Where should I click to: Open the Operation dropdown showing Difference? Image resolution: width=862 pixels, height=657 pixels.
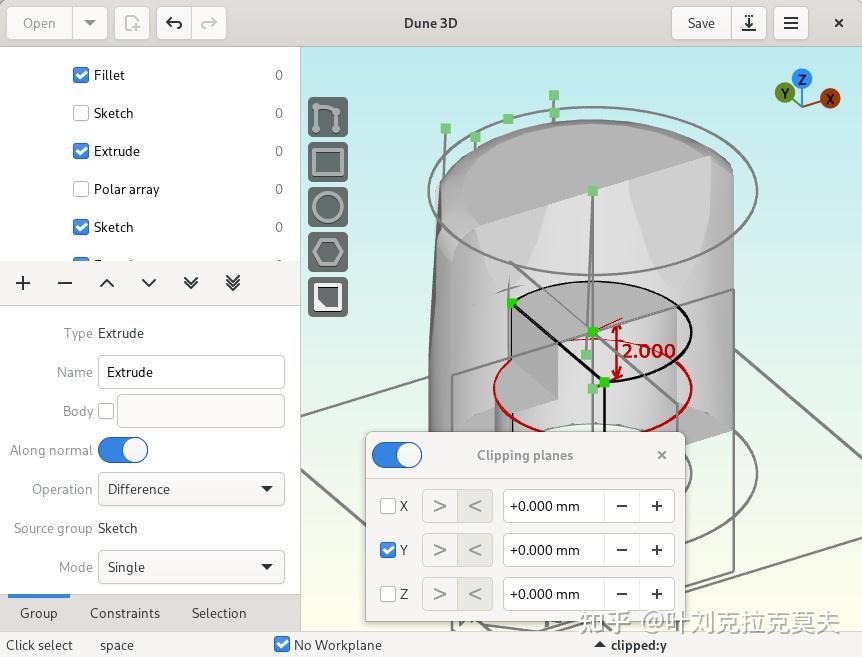[190, 489]
